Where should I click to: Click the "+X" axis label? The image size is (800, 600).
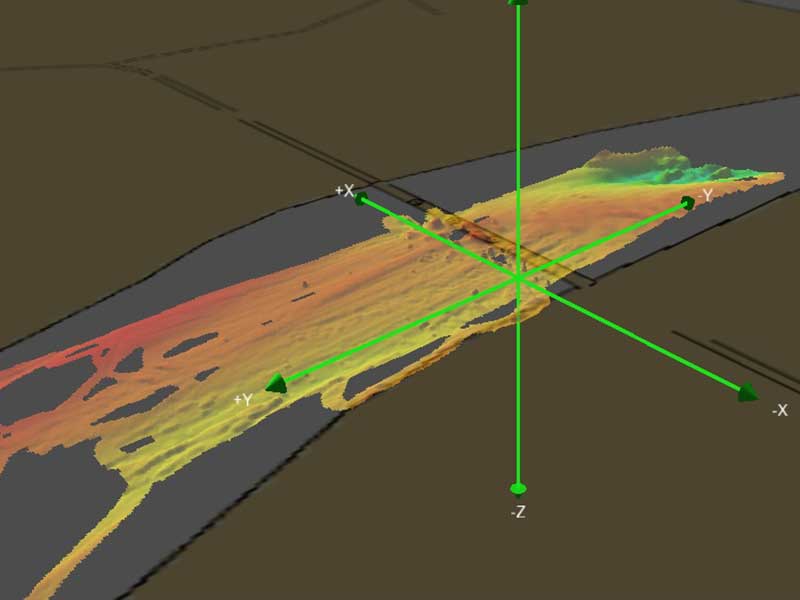344,191
